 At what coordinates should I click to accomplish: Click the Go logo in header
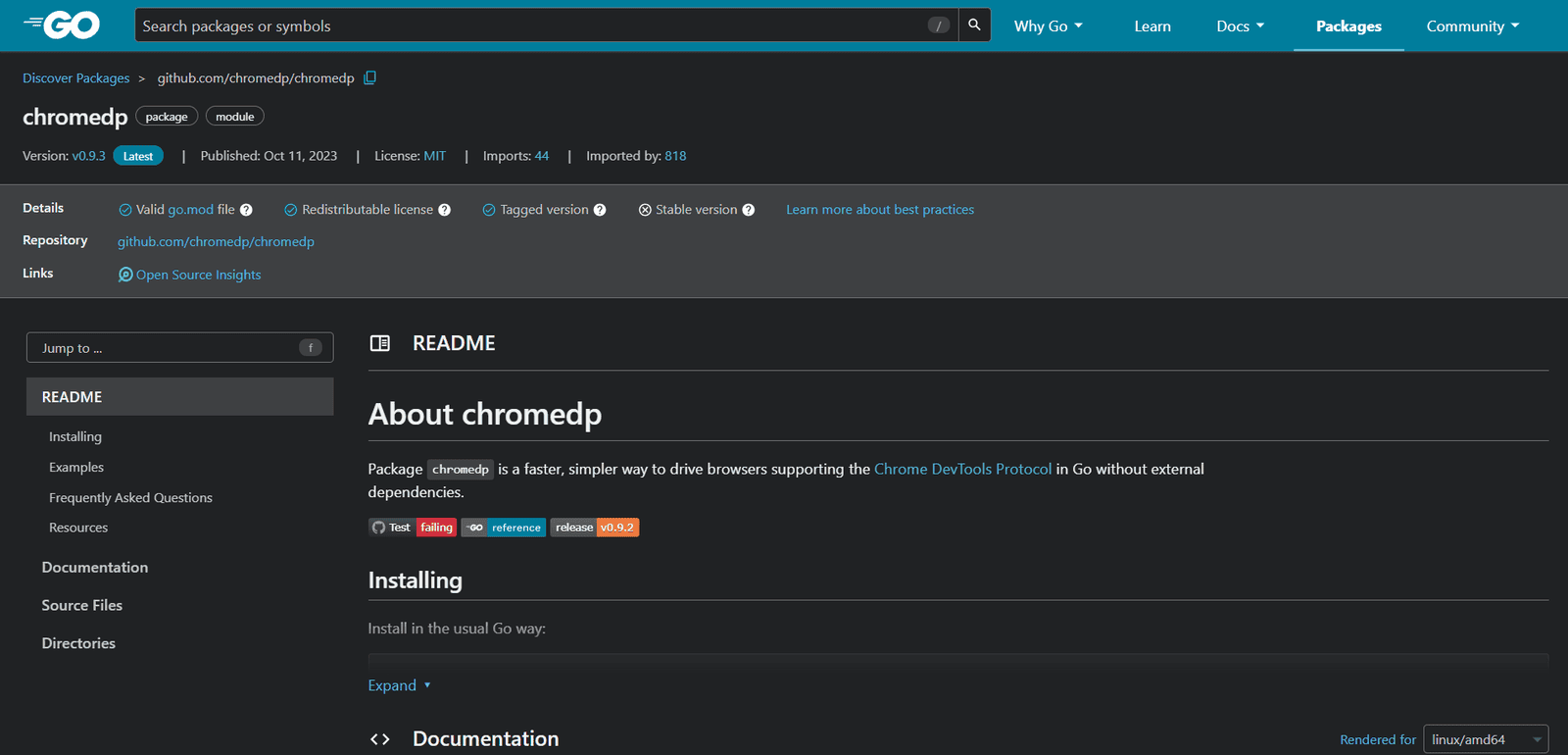[x=61, y=25]
